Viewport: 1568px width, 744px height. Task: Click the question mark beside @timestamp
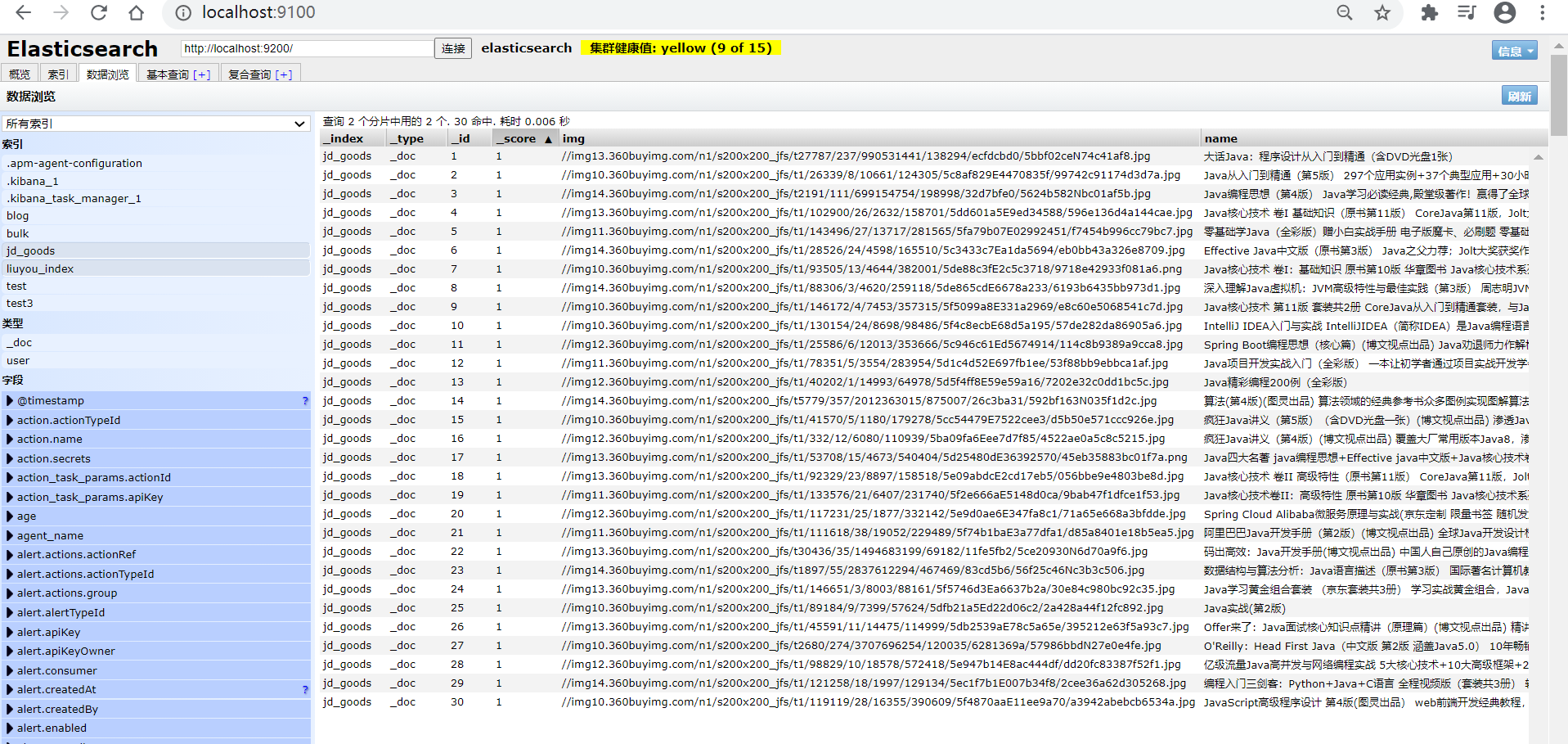click(x=305, y=401)
